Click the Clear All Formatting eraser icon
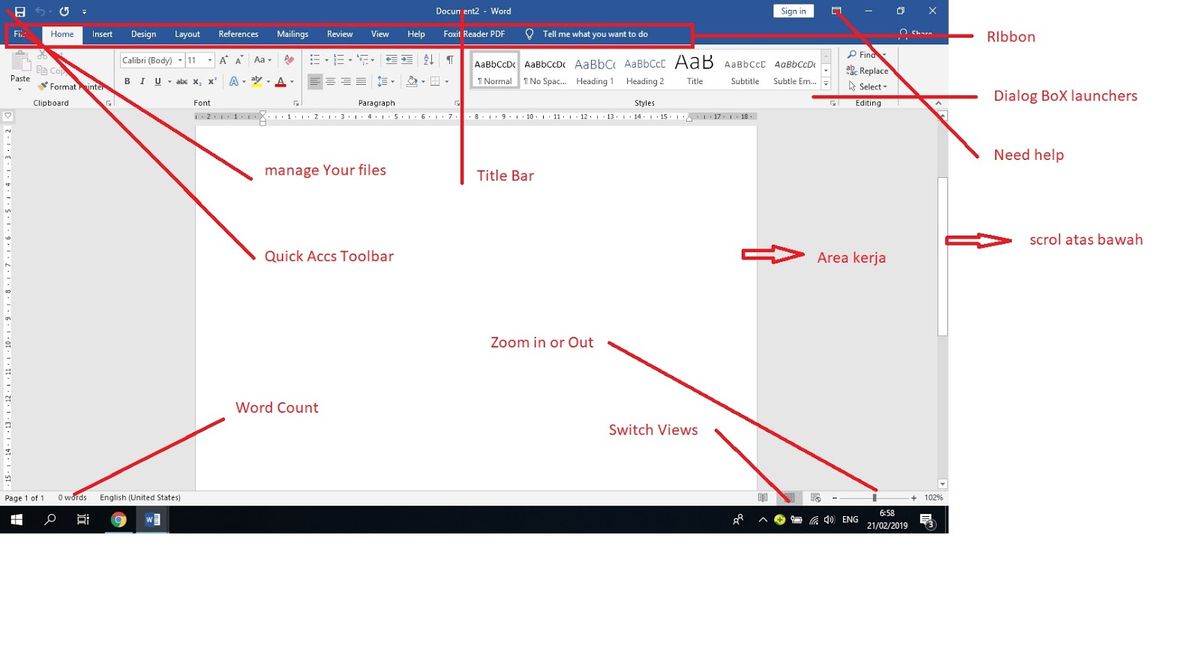The height and width of the screenshot is (667, 1200). point(289,61)
